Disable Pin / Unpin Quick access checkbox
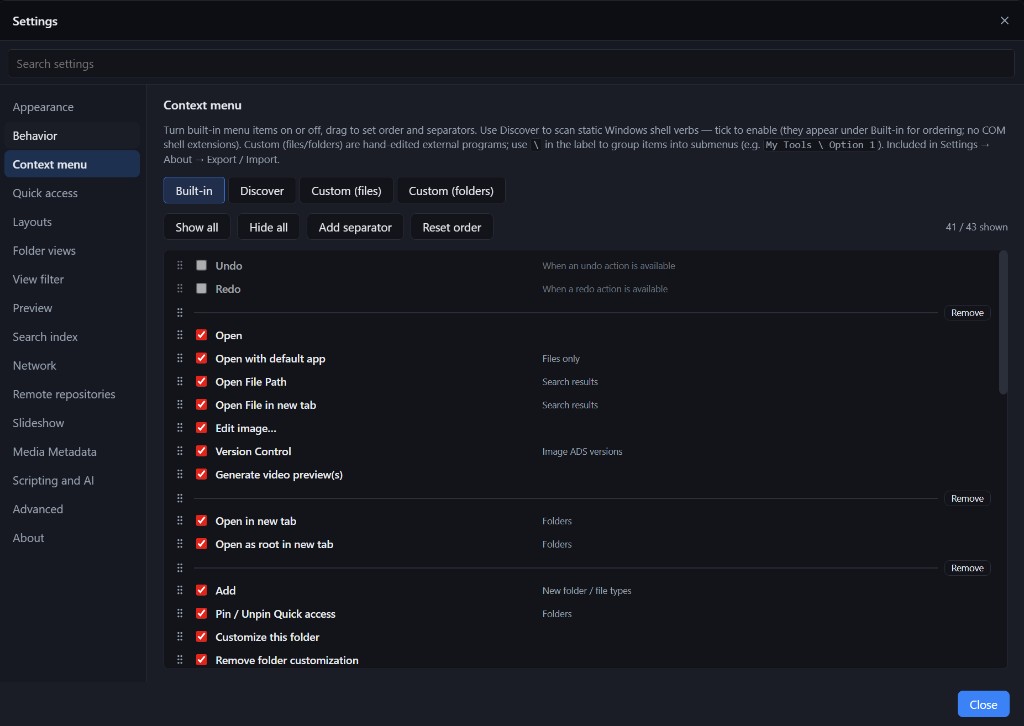 (x=201, y=613)
